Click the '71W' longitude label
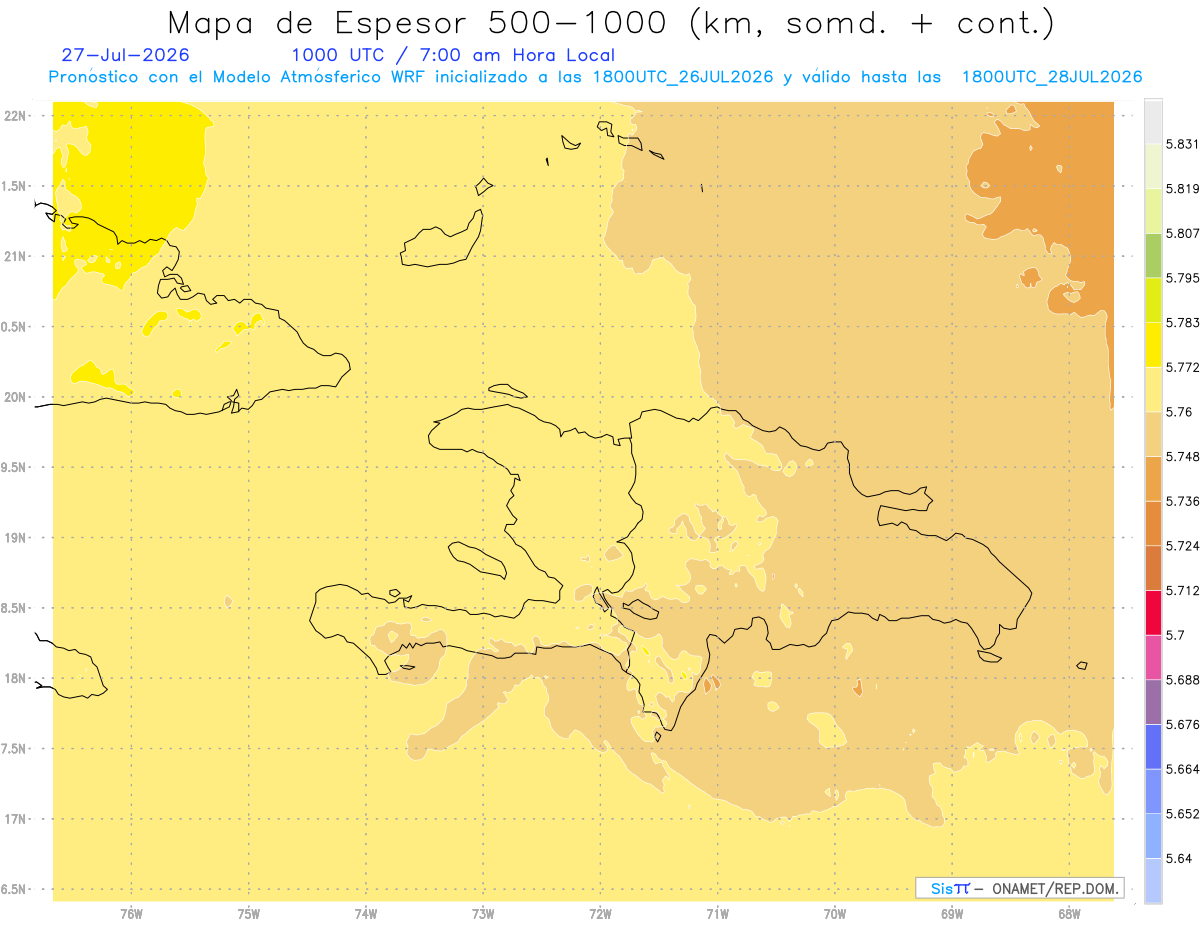Image resolution: width=1200 pixels, height=927 pixels. click(x=717, y=914)
